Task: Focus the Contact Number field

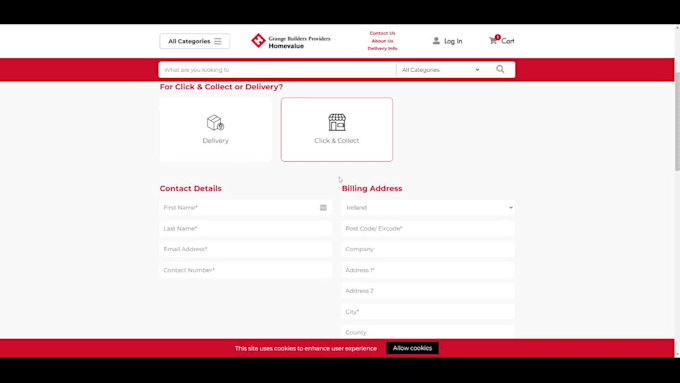Action: (x=245, y=270)
